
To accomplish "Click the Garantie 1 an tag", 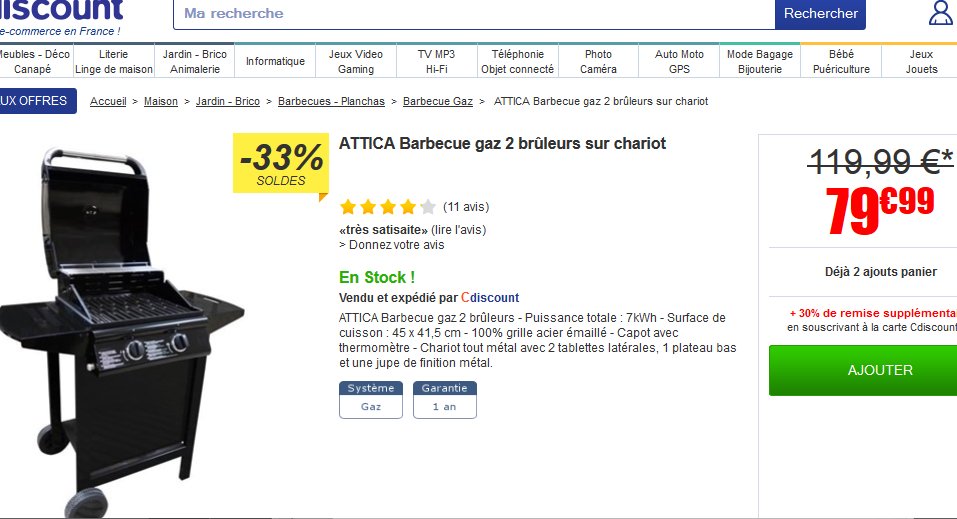I will click(x=444, y=399).
